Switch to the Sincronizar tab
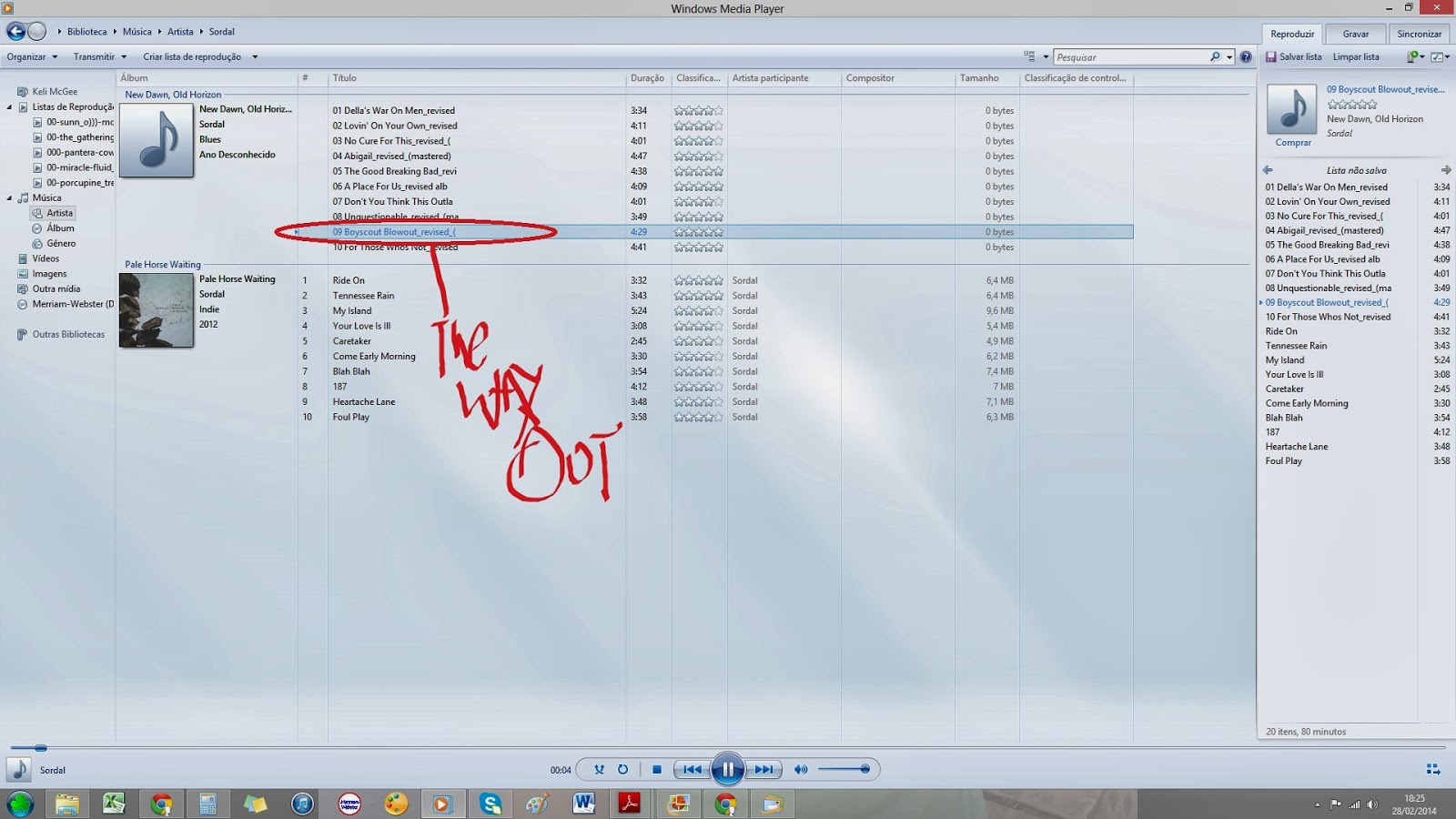 coord(1420,35)
